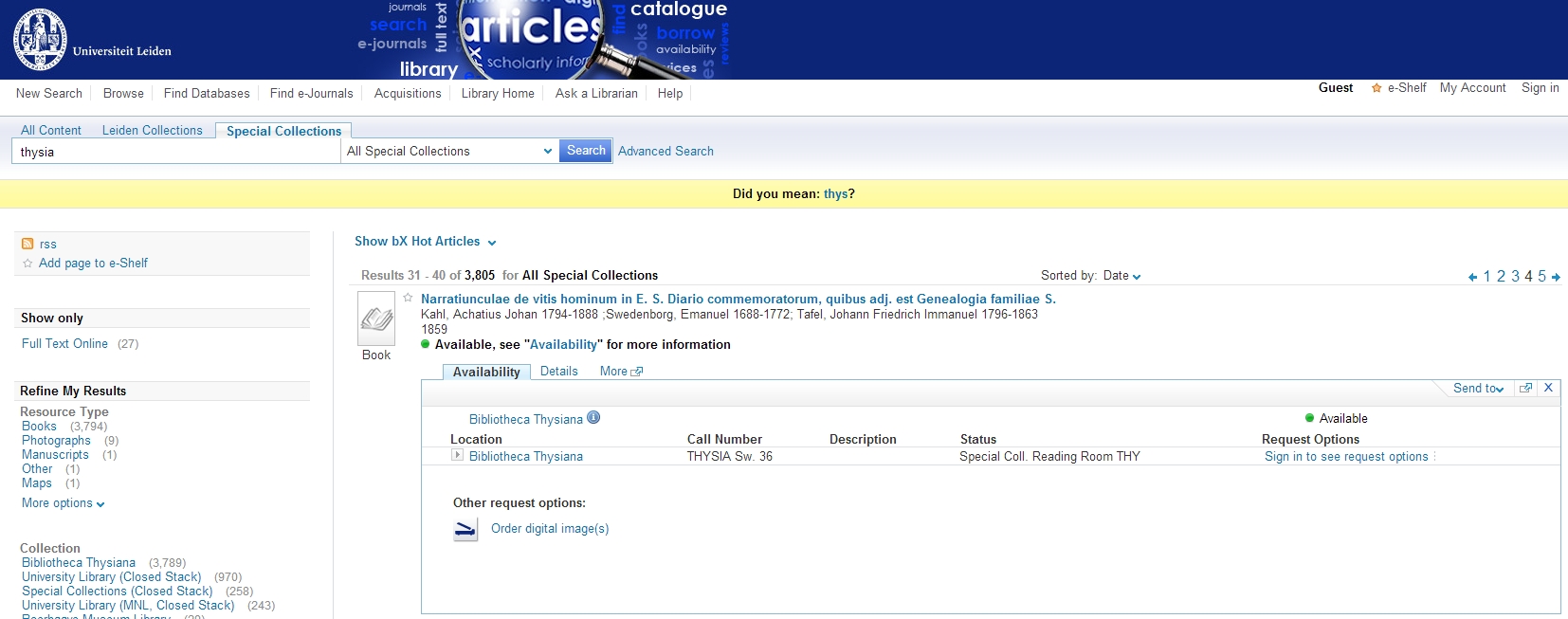This screenshot has height=619, width=1568.
Task: Open Acquisitions menu item
Action: click(408, 93)
